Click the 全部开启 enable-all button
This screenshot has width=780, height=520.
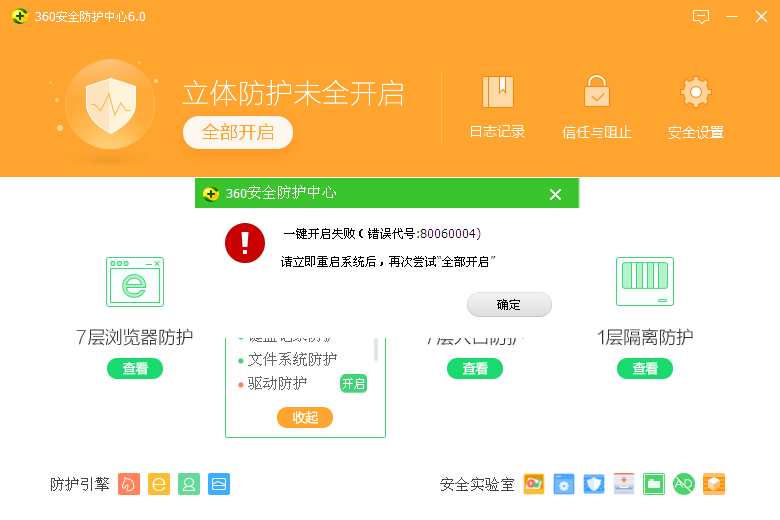point(238,132)
